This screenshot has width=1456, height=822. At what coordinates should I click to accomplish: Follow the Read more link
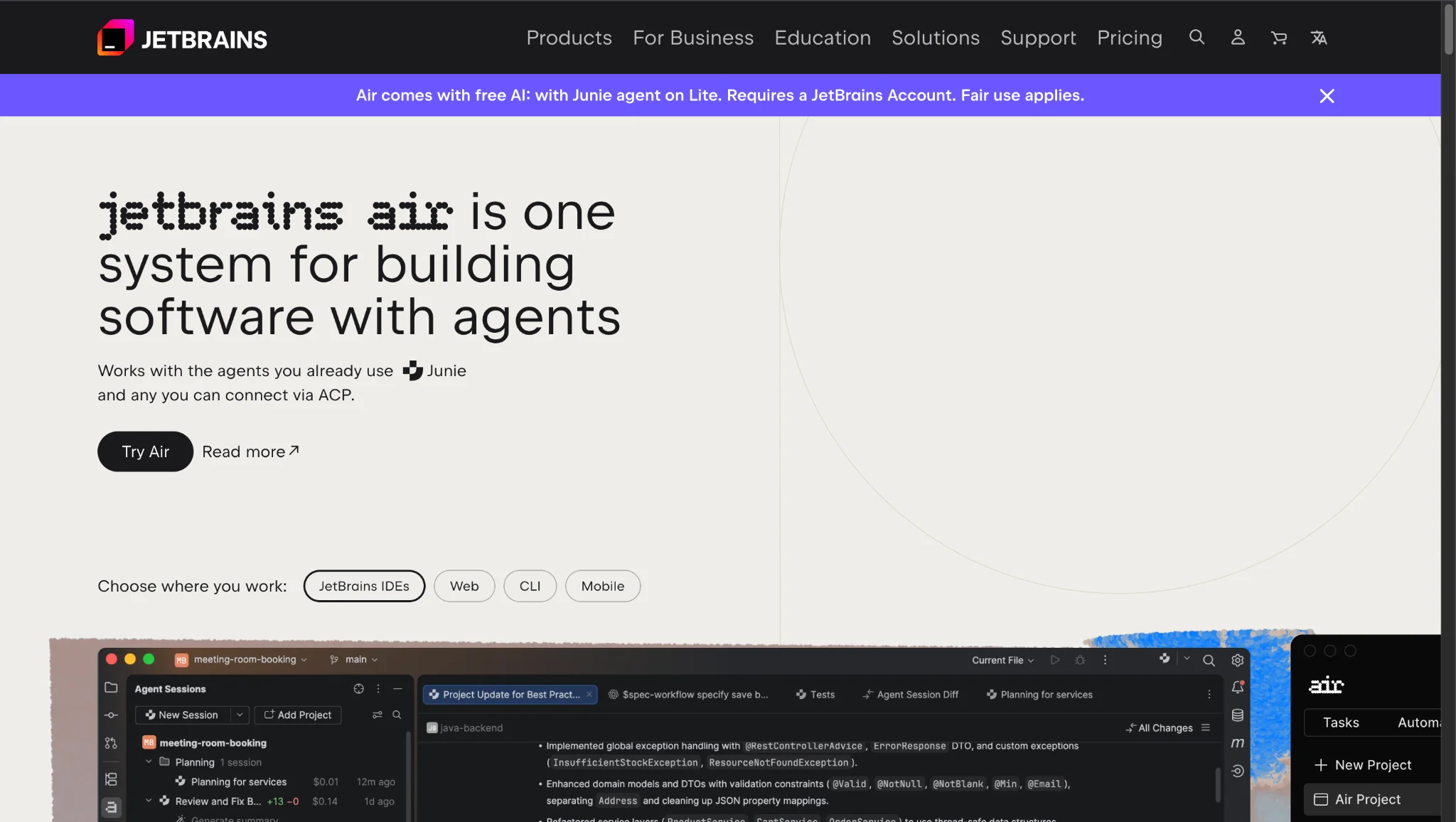click(251, 452)
